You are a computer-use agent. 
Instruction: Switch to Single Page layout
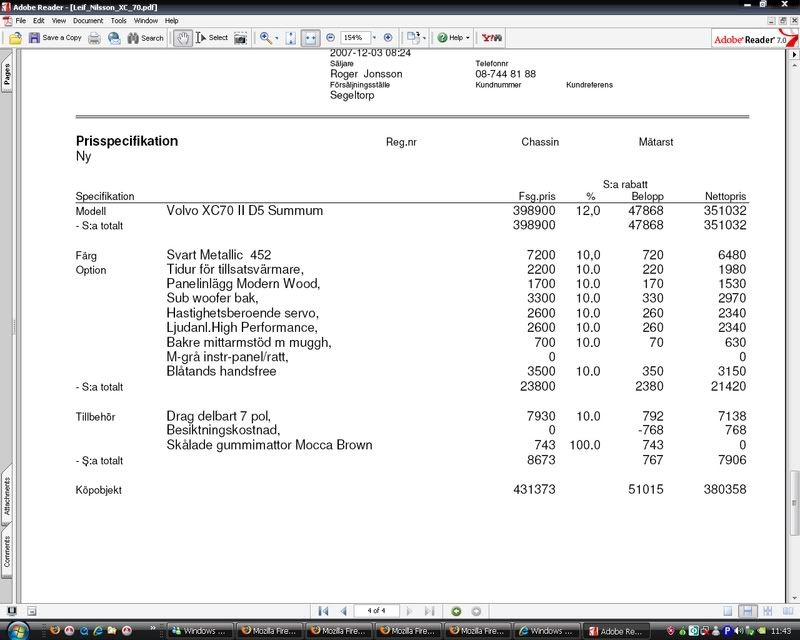[728, 611]
